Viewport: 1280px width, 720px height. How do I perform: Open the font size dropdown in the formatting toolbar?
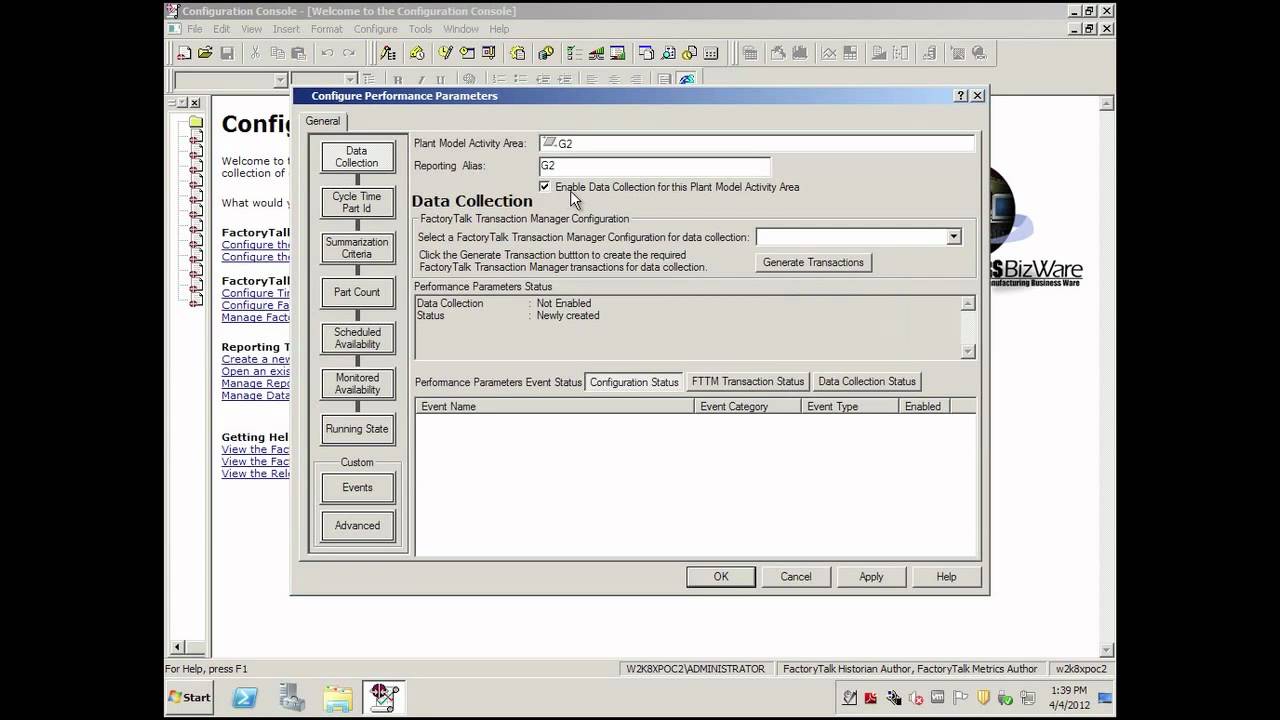point(350,80)
